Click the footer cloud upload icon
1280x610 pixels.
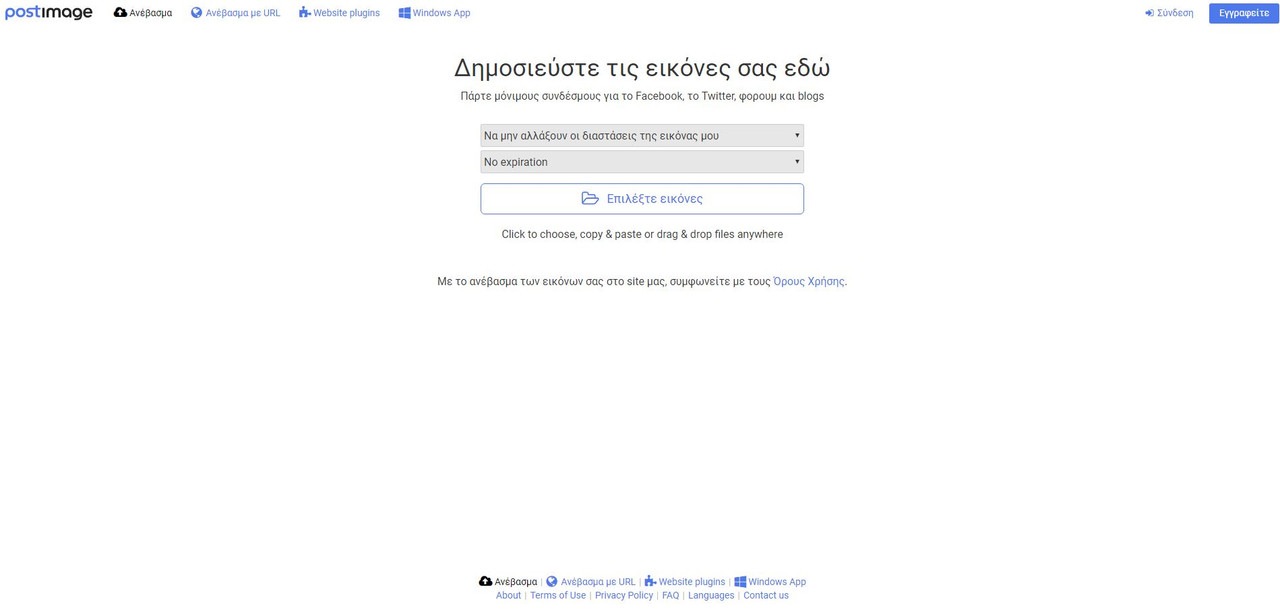[x=485, y=582]
